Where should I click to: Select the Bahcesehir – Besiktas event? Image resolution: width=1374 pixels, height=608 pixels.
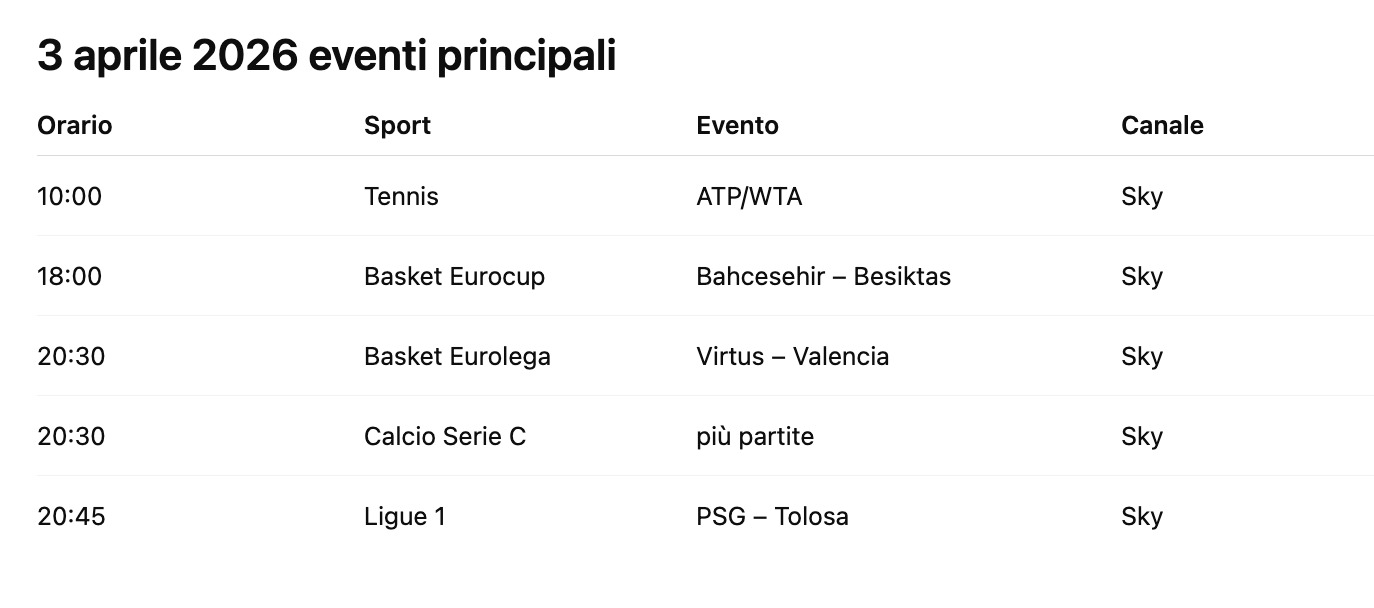(x=823, y=277)
